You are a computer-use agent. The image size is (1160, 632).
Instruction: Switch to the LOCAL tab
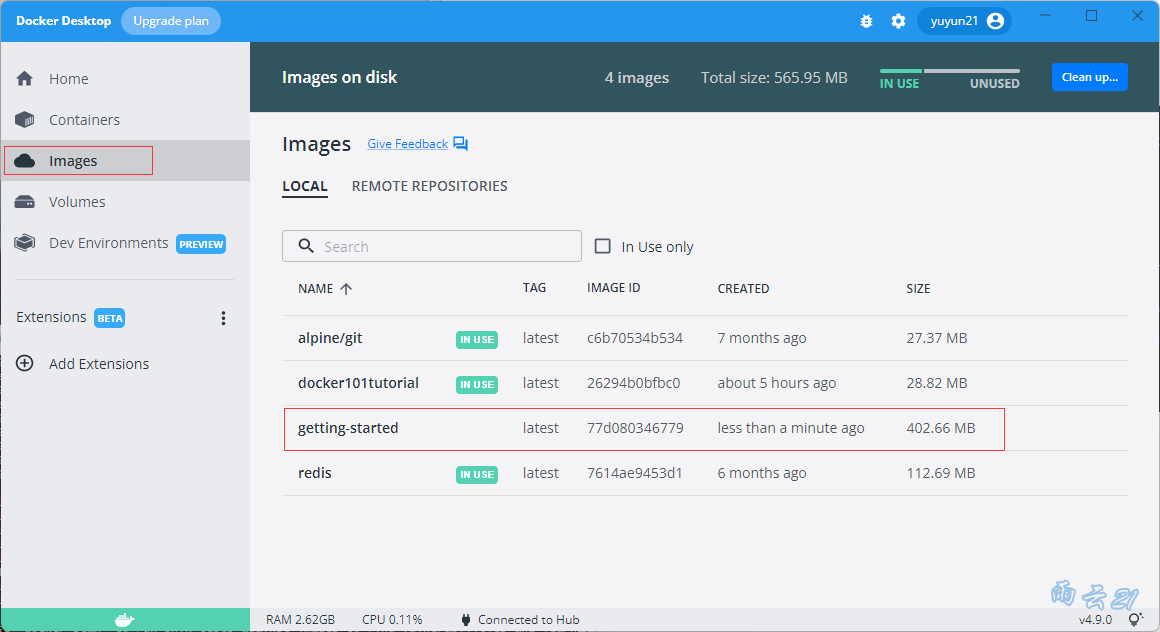305,186
